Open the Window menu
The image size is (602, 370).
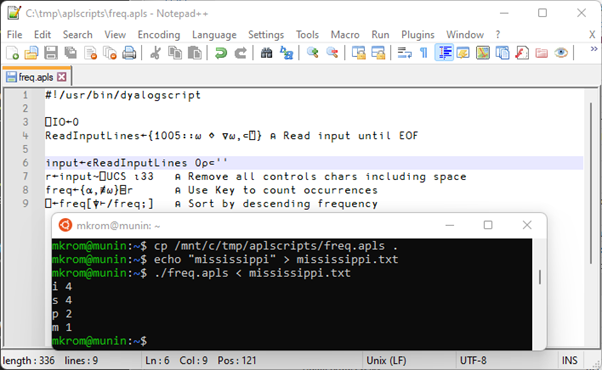(465, 35)
